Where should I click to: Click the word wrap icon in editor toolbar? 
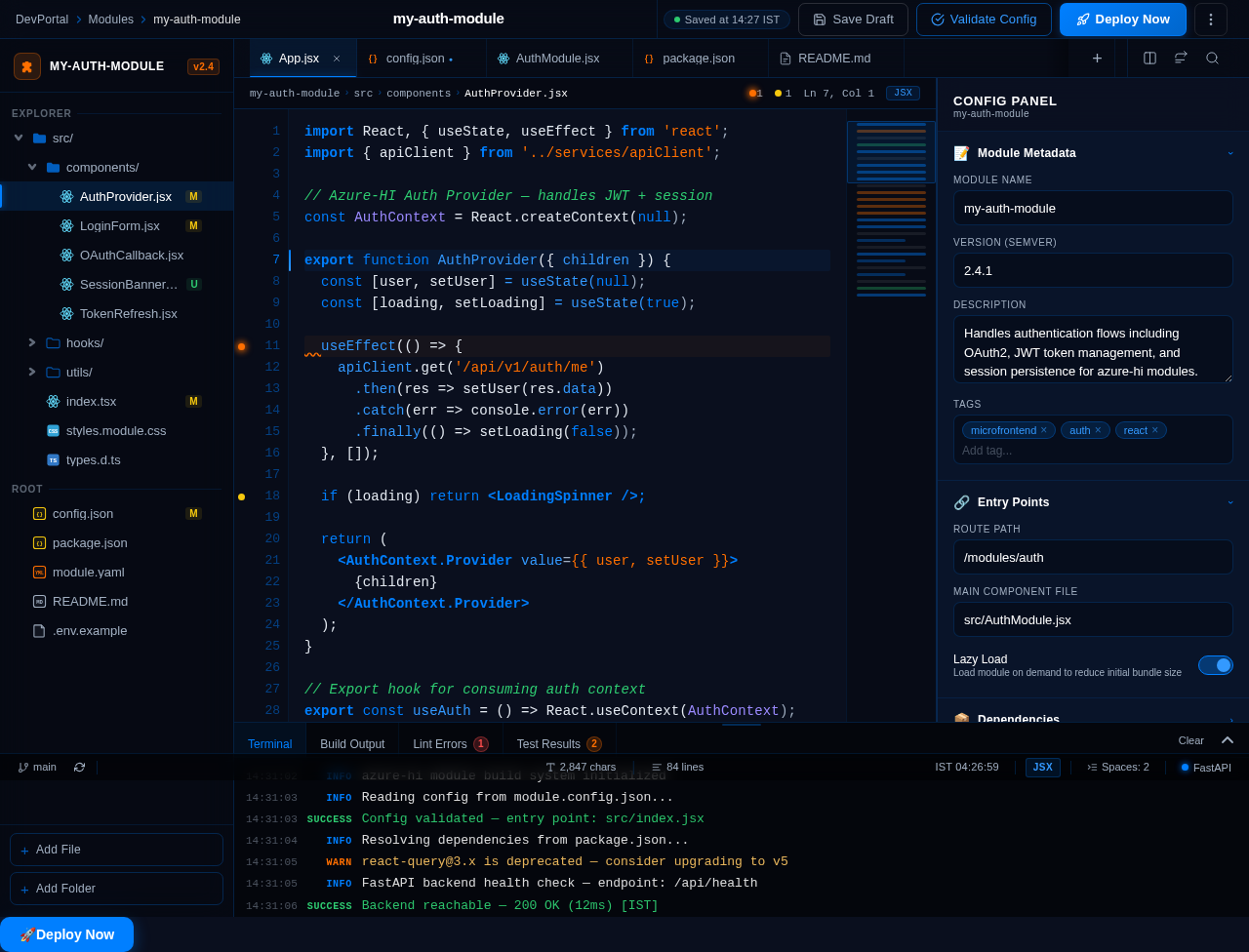click(1181, 59)
